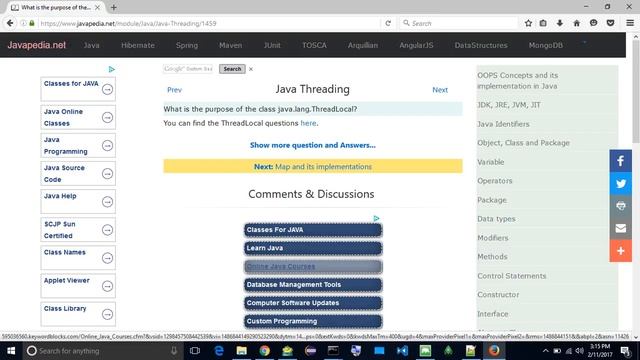Screen dimensions: 640x360
Task: Print the page from the share sidebar
Action: click(620, 206)
